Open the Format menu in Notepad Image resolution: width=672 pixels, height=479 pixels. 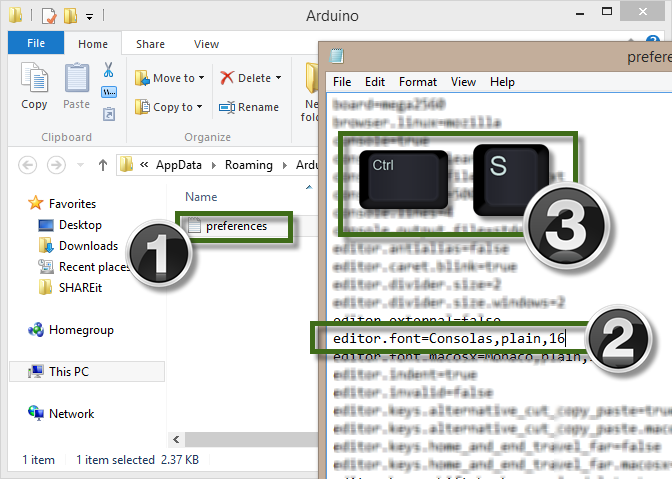[417, 82]
